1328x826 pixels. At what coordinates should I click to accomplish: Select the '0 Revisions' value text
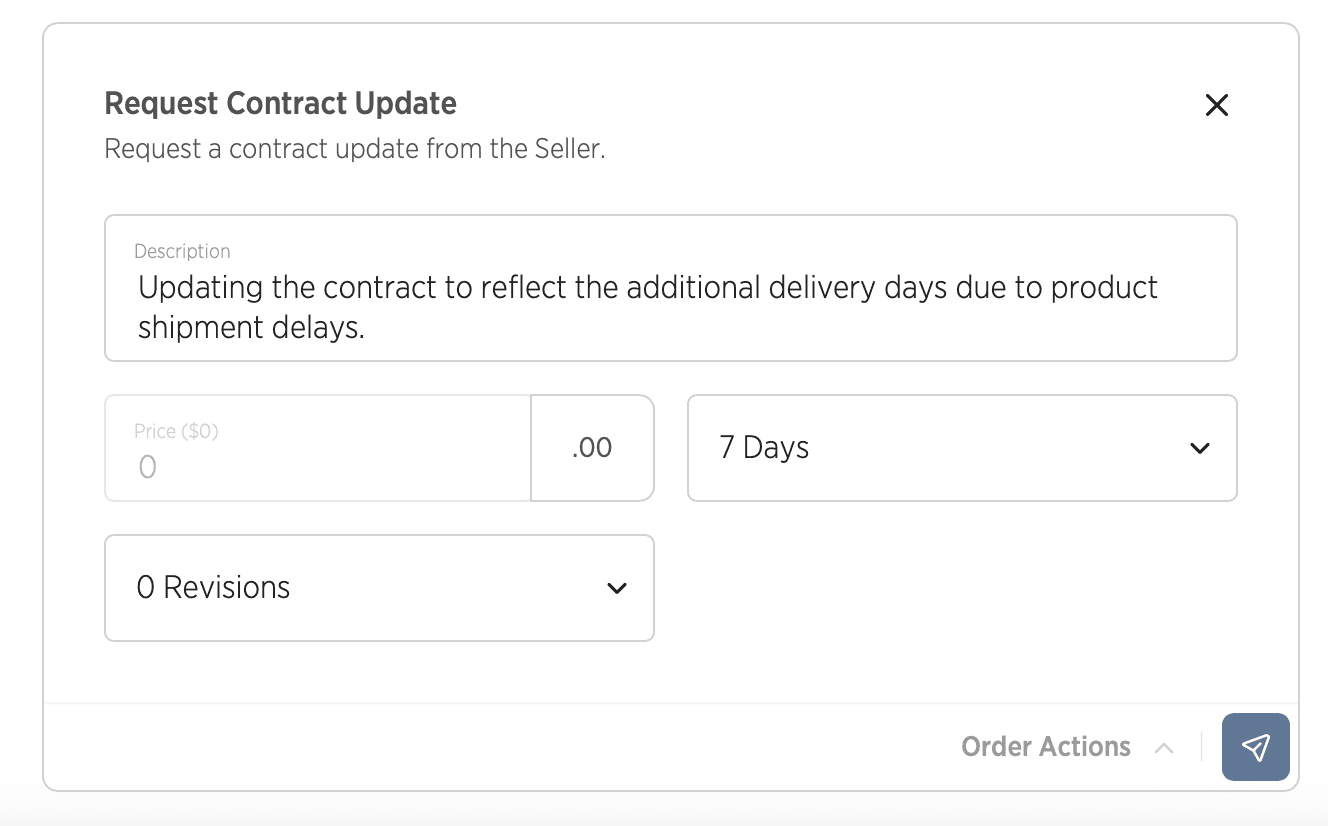[x=213, y=588]
